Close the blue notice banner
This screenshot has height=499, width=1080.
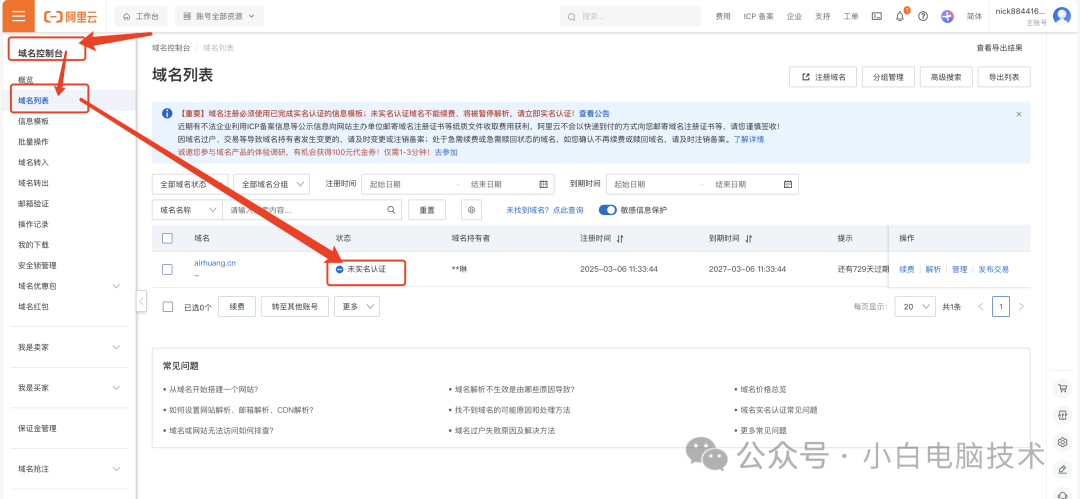pos(1019,114)
